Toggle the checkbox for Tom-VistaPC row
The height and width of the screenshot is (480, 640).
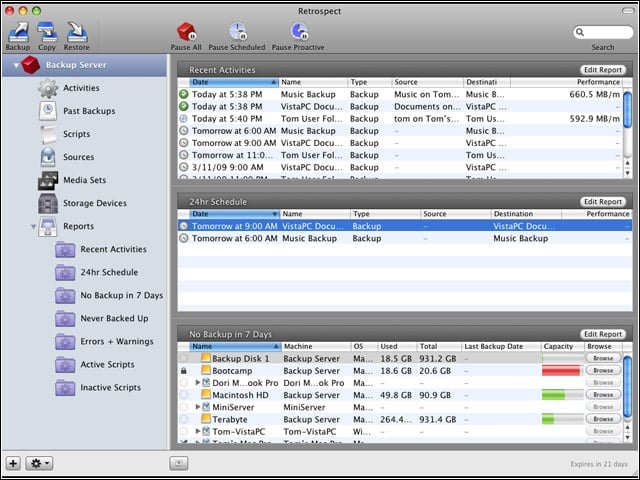pos(184,431)
